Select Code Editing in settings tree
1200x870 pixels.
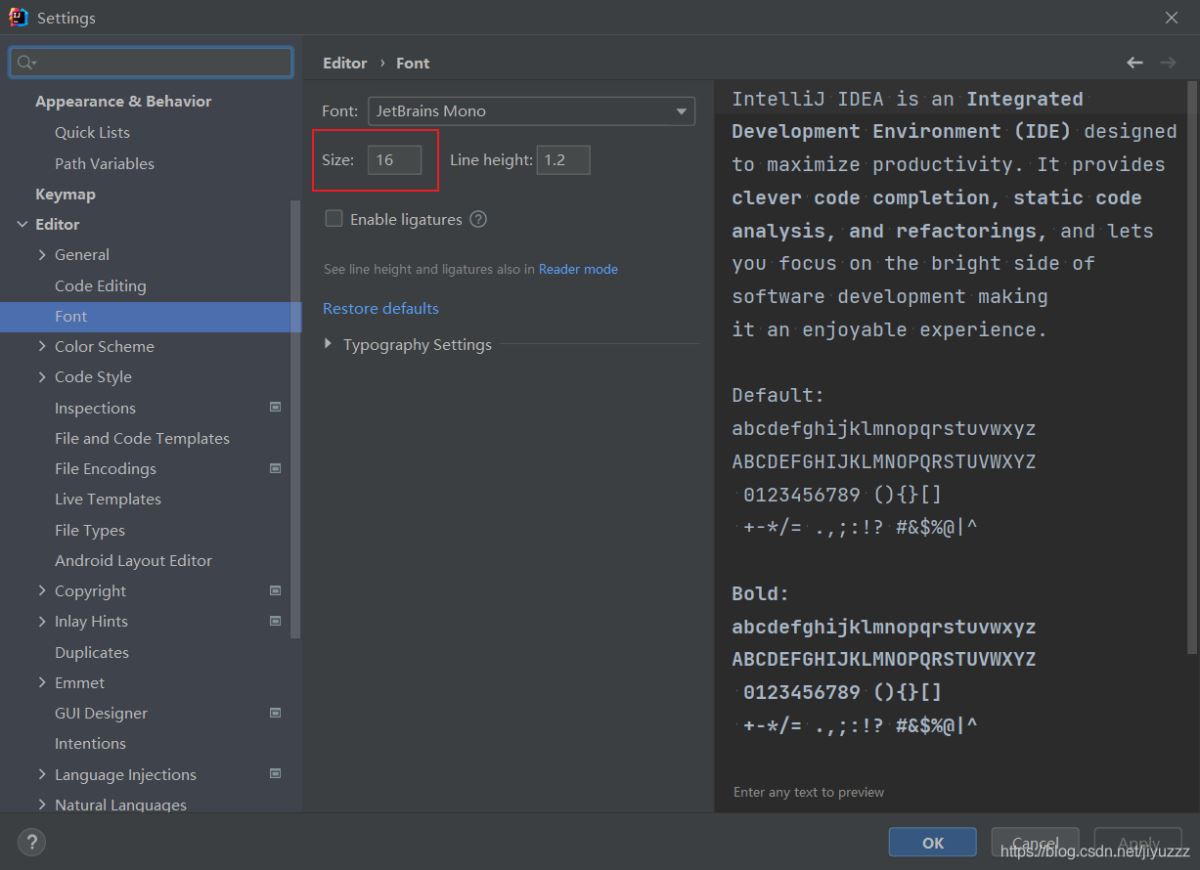coord(100,286)
